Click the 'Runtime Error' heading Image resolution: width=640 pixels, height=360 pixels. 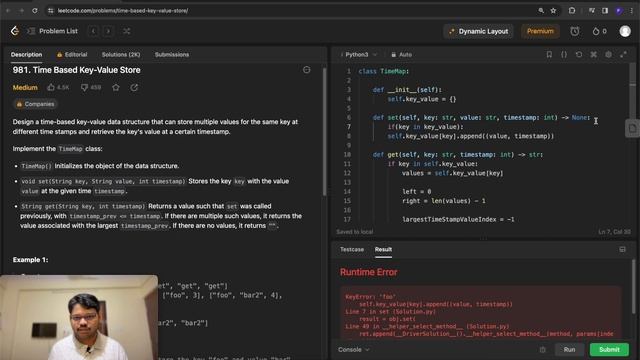pyautogui.click(x=368, y=272)
